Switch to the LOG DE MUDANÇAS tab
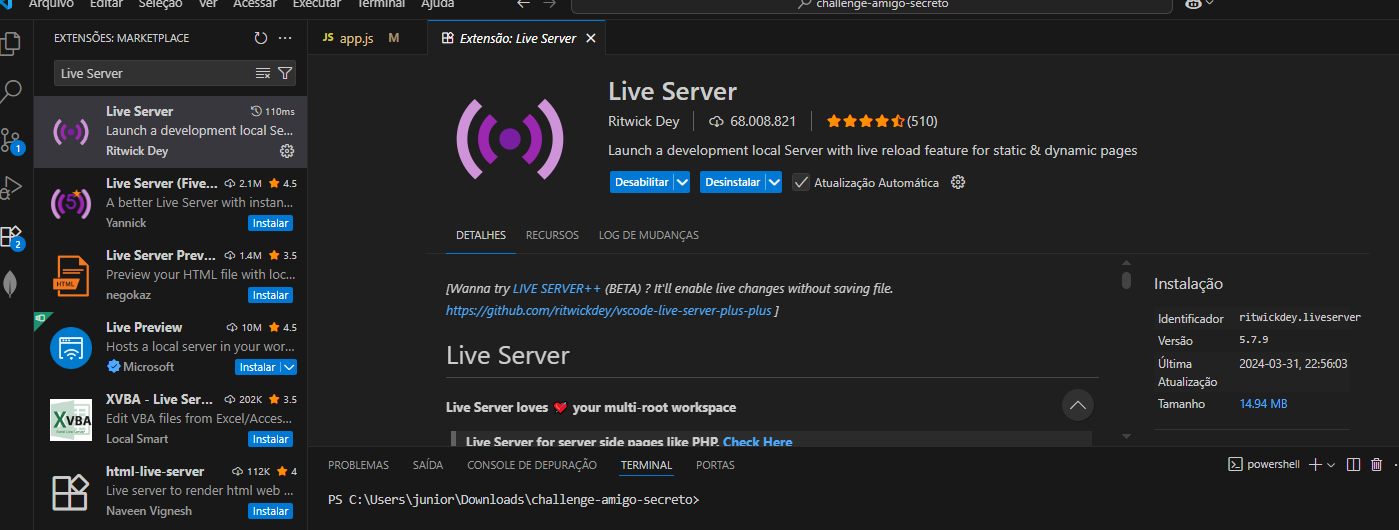The height and width of the screenshot is (530, 1399). 649,235
